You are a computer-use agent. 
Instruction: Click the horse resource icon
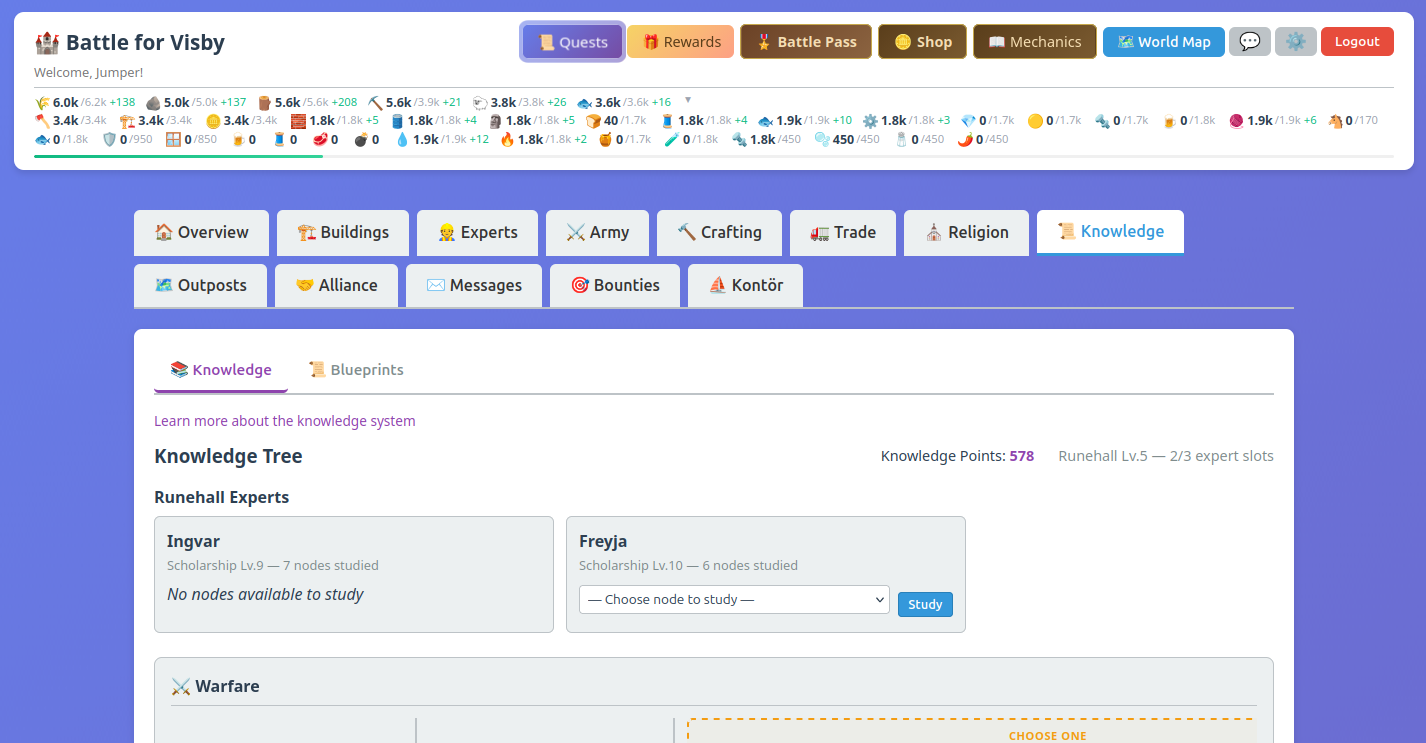point(1335,121)
